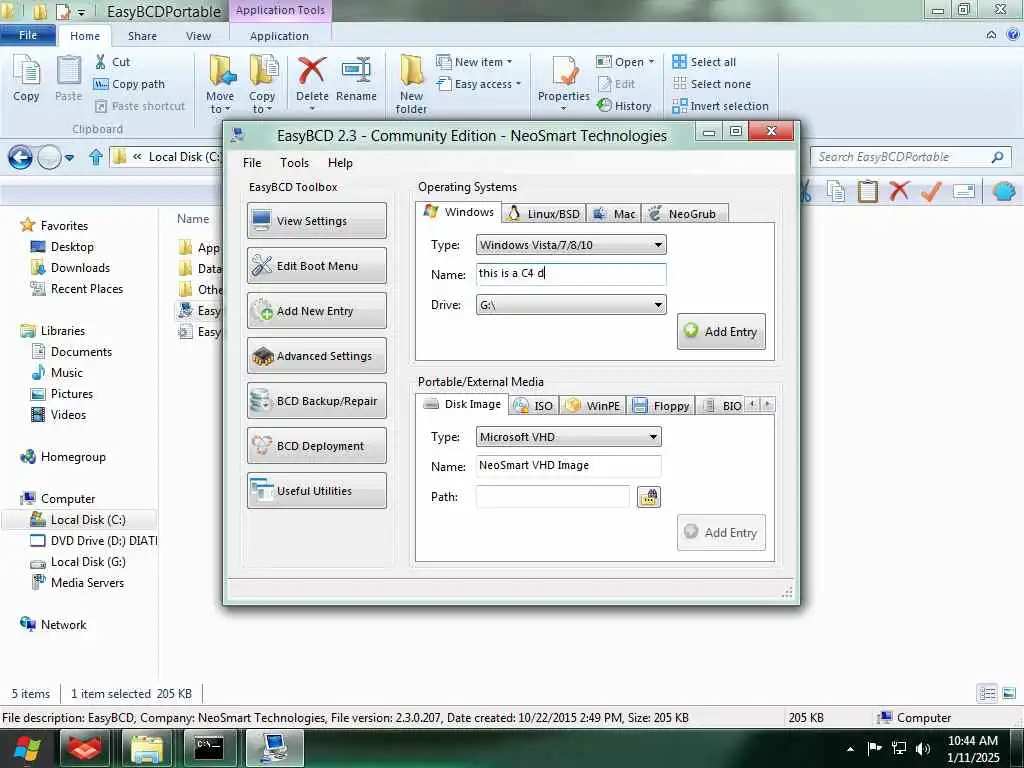Image resolution: width=1024 pixels, height=768 pixels.
Task: Select the Disk Image media tab
Action: (462, 404)
